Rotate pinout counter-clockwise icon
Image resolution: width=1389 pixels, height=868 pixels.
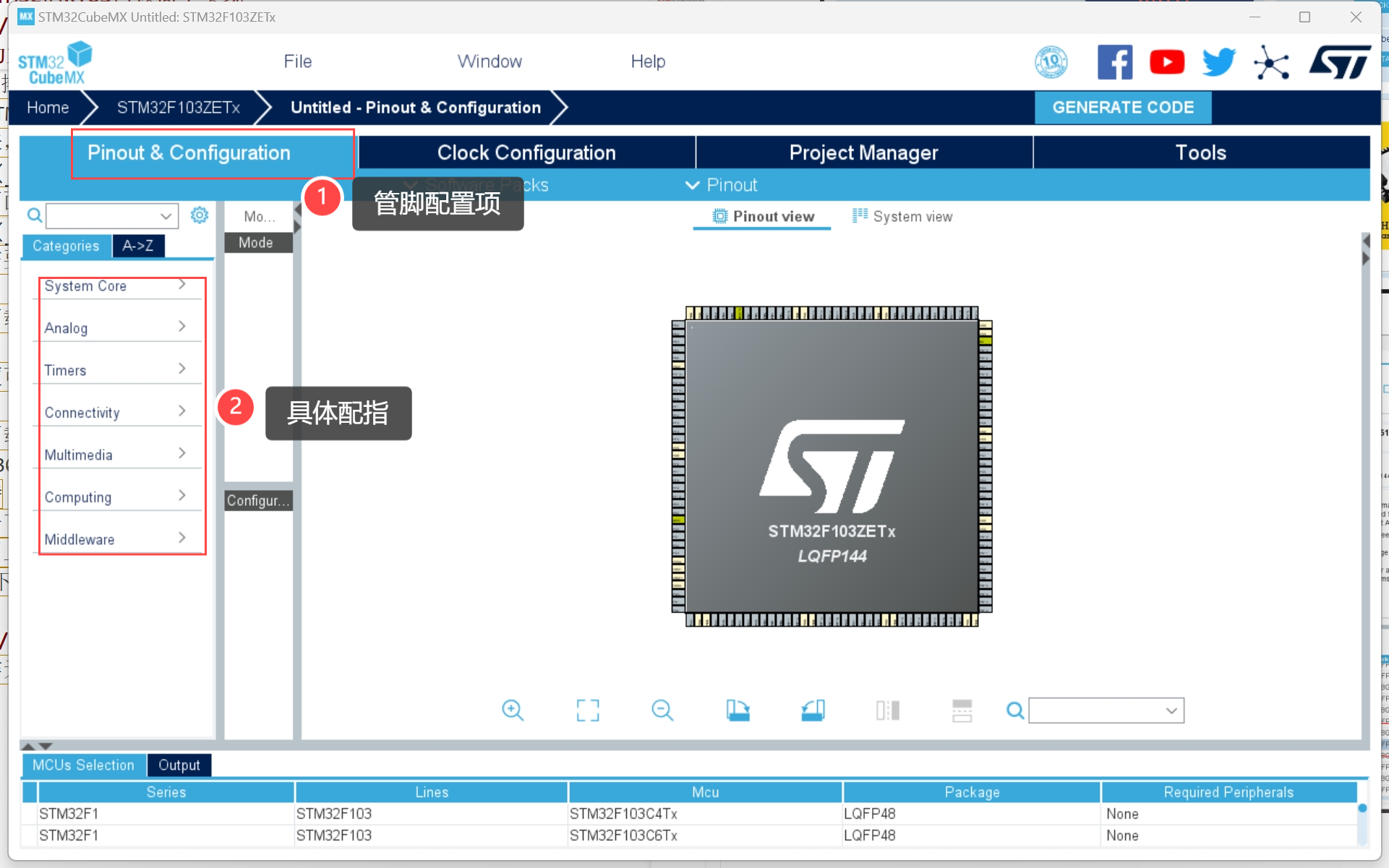(813, 710)
